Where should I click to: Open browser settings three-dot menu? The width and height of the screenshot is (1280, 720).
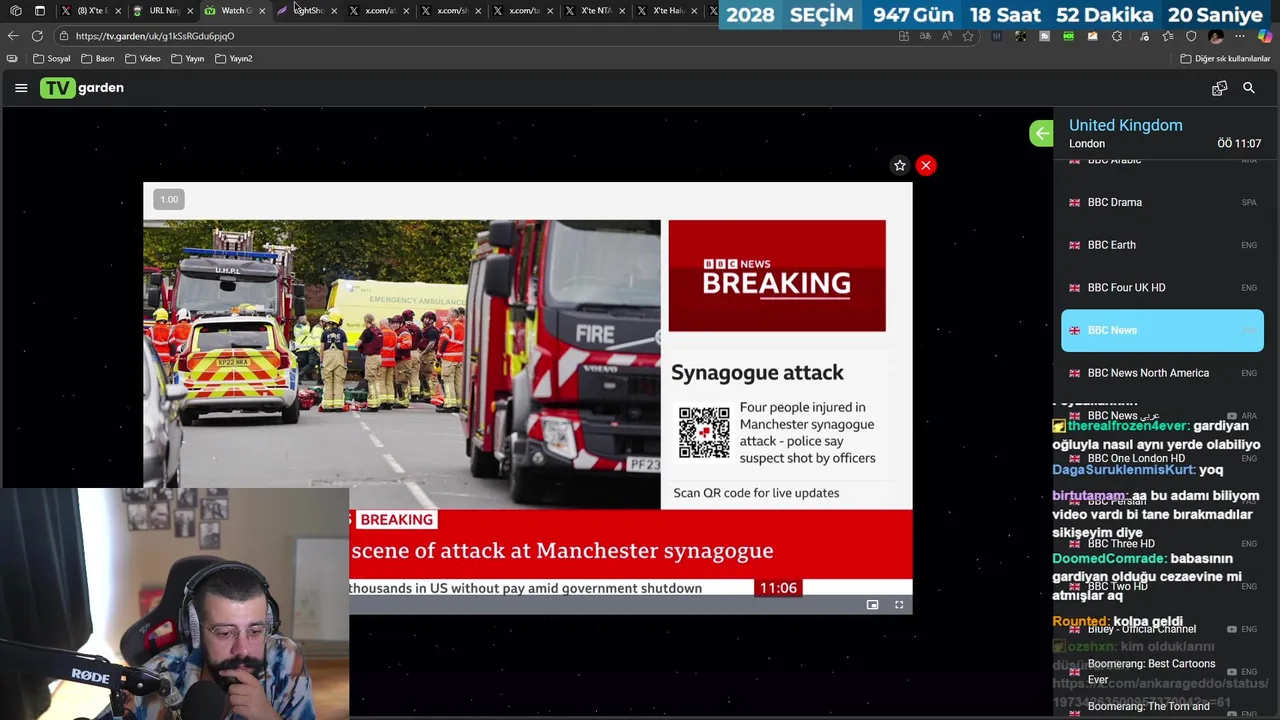(x=1240, y=36)
